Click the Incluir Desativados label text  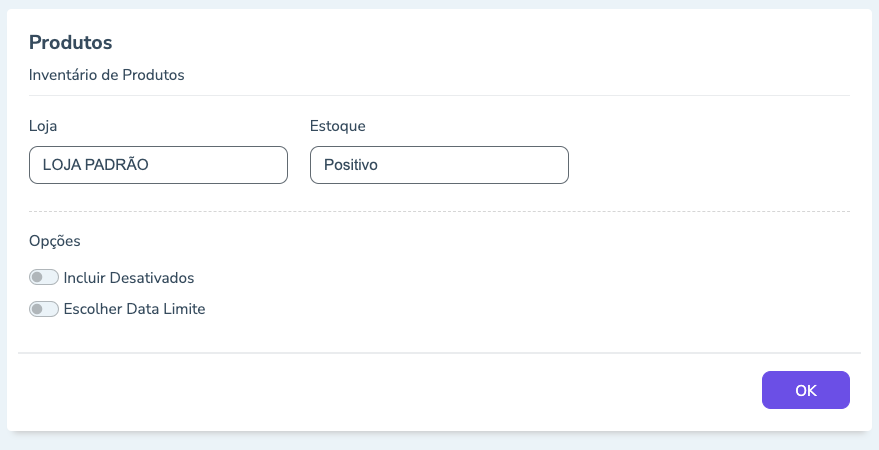pyautogui.click(x=128, y=277)
